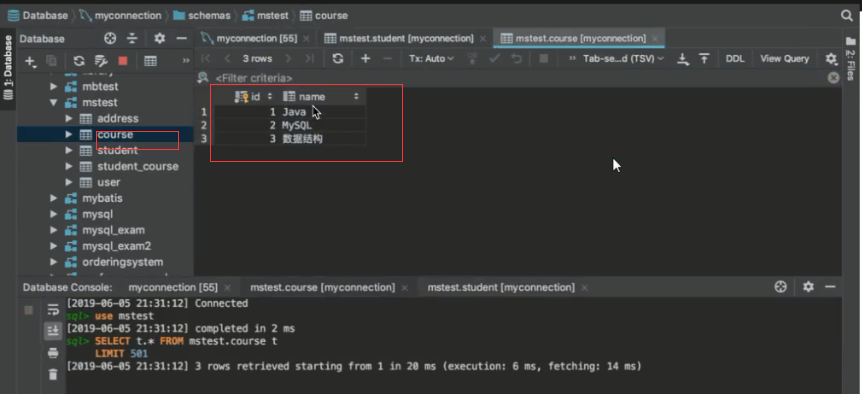Click myconnection in the breadcrumb

point(128,15)
